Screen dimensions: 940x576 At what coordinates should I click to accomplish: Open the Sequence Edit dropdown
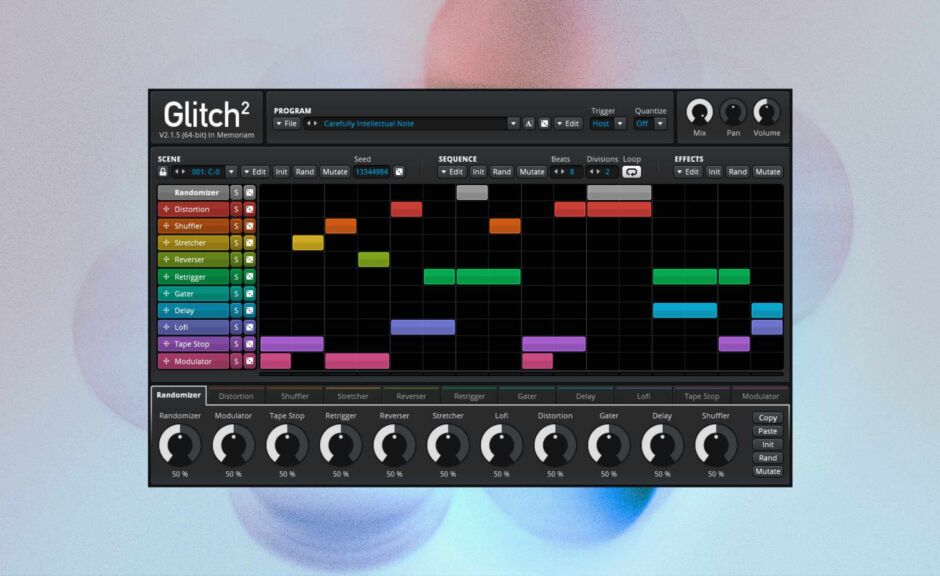[x=452, y=172]
